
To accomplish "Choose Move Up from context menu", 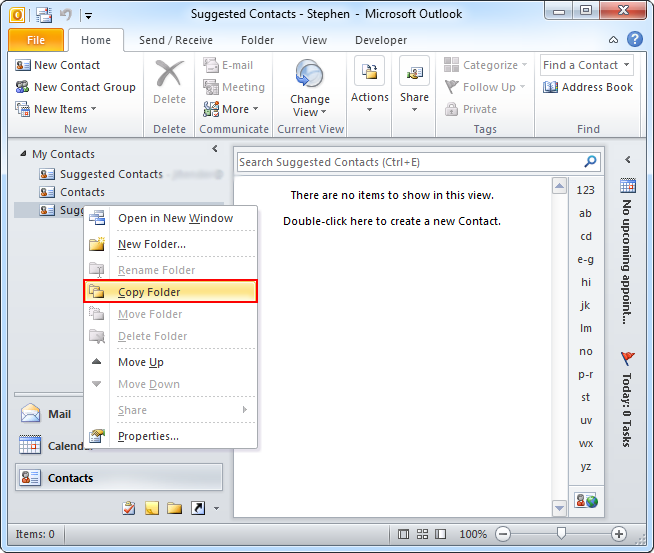I will pyautogui.click(x=170, y=362).
